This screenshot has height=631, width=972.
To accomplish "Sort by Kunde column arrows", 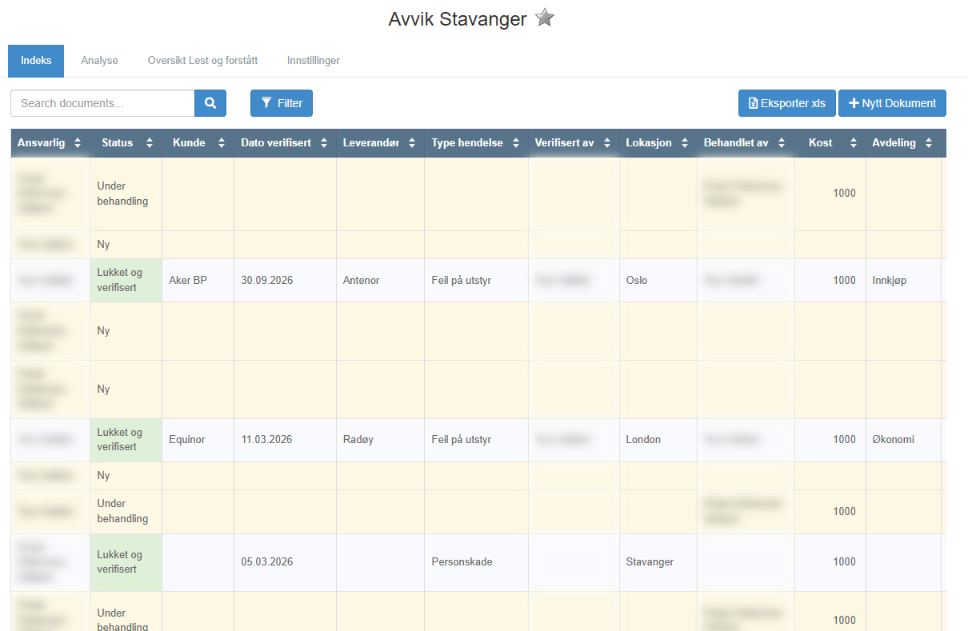I will coord(221,143).
